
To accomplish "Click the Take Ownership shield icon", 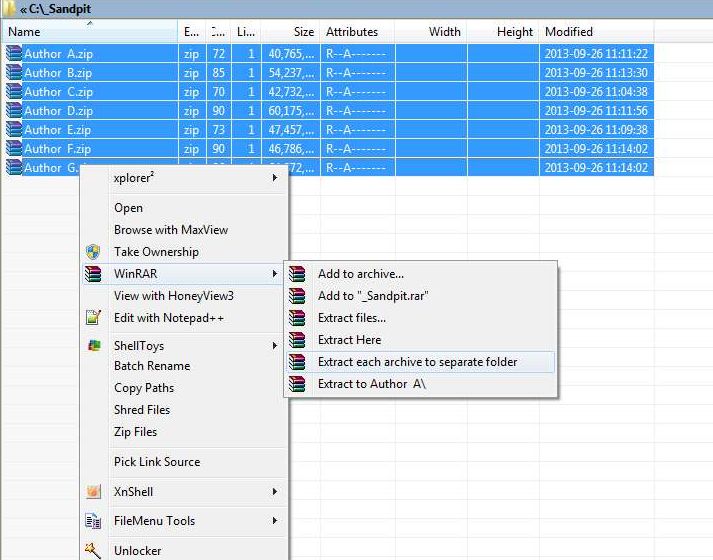I will tap(93, 252).
